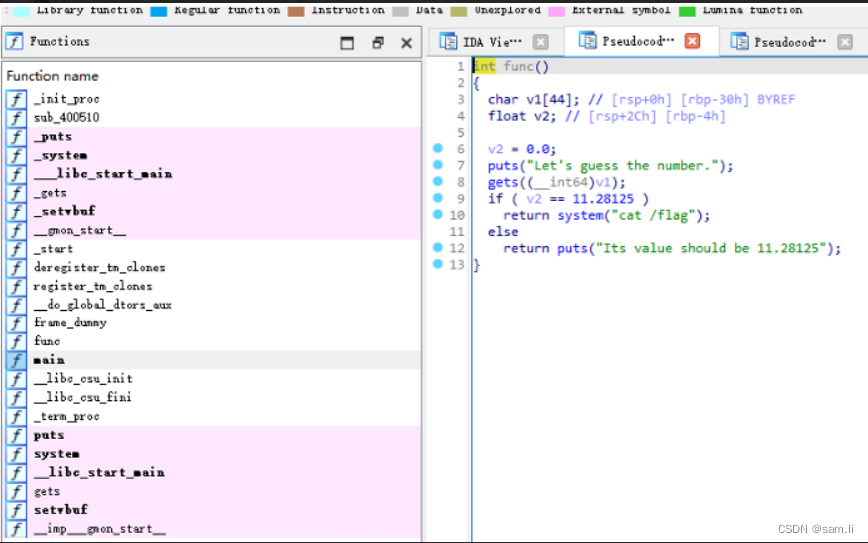Click the gets call in pseudocode
This screenshot has height=543, width=868.
(x=503, y=182)
